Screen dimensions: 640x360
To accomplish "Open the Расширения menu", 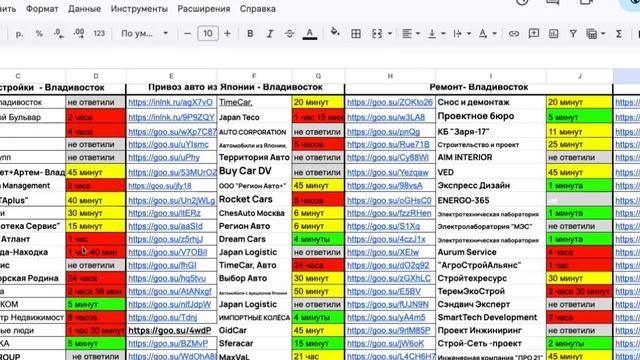I will 204,9.
